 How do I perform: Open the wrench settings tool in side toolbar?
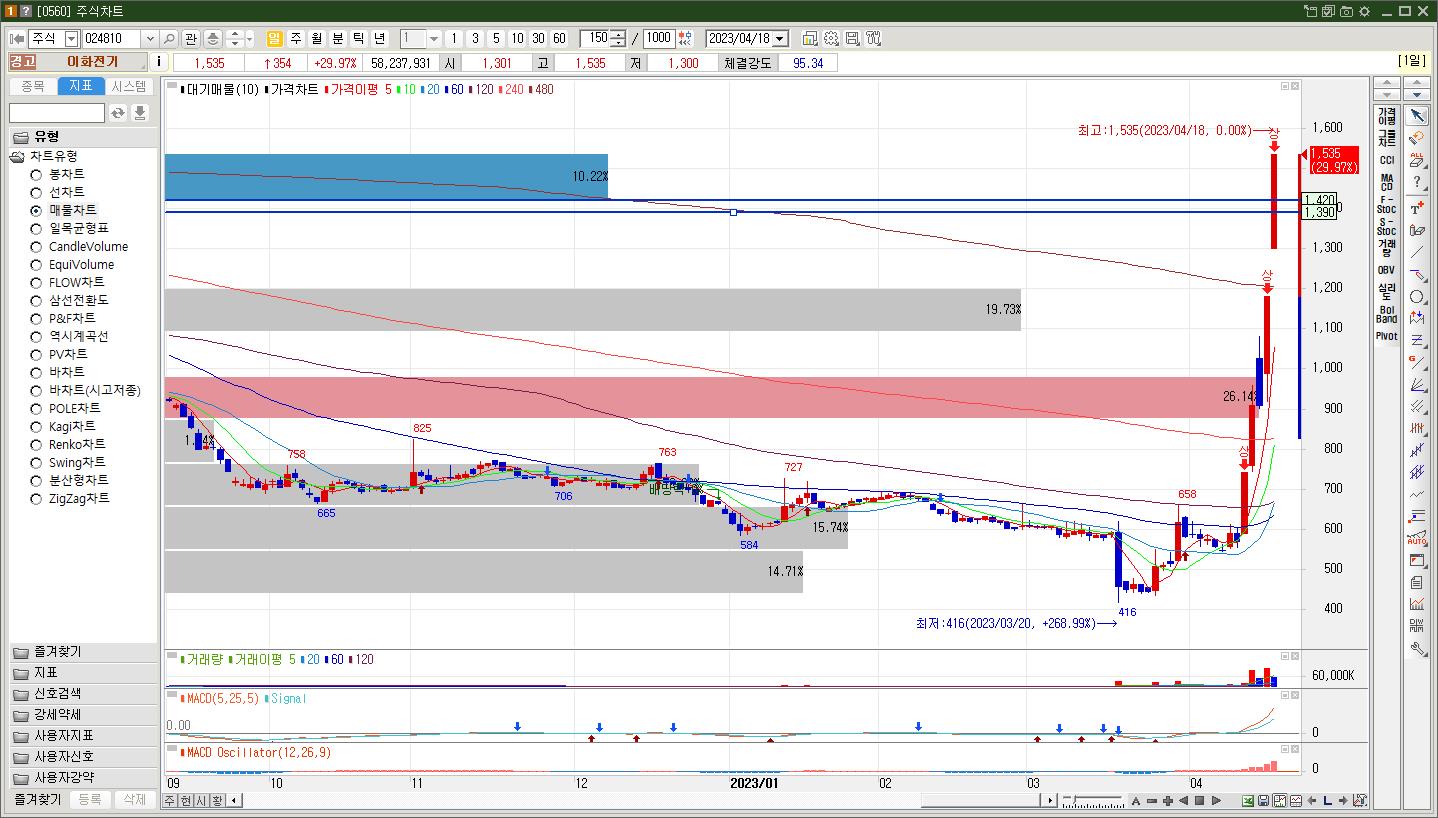1417,648
